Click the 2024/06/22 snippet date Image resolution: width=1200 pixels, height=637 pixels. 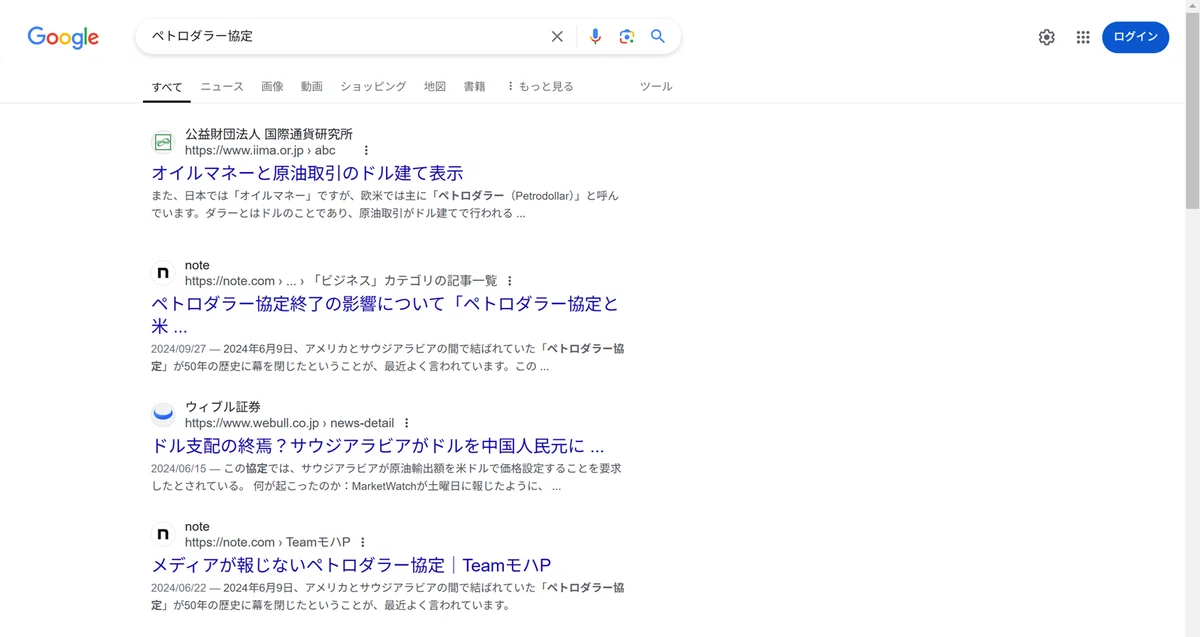[x=179, y=588]
